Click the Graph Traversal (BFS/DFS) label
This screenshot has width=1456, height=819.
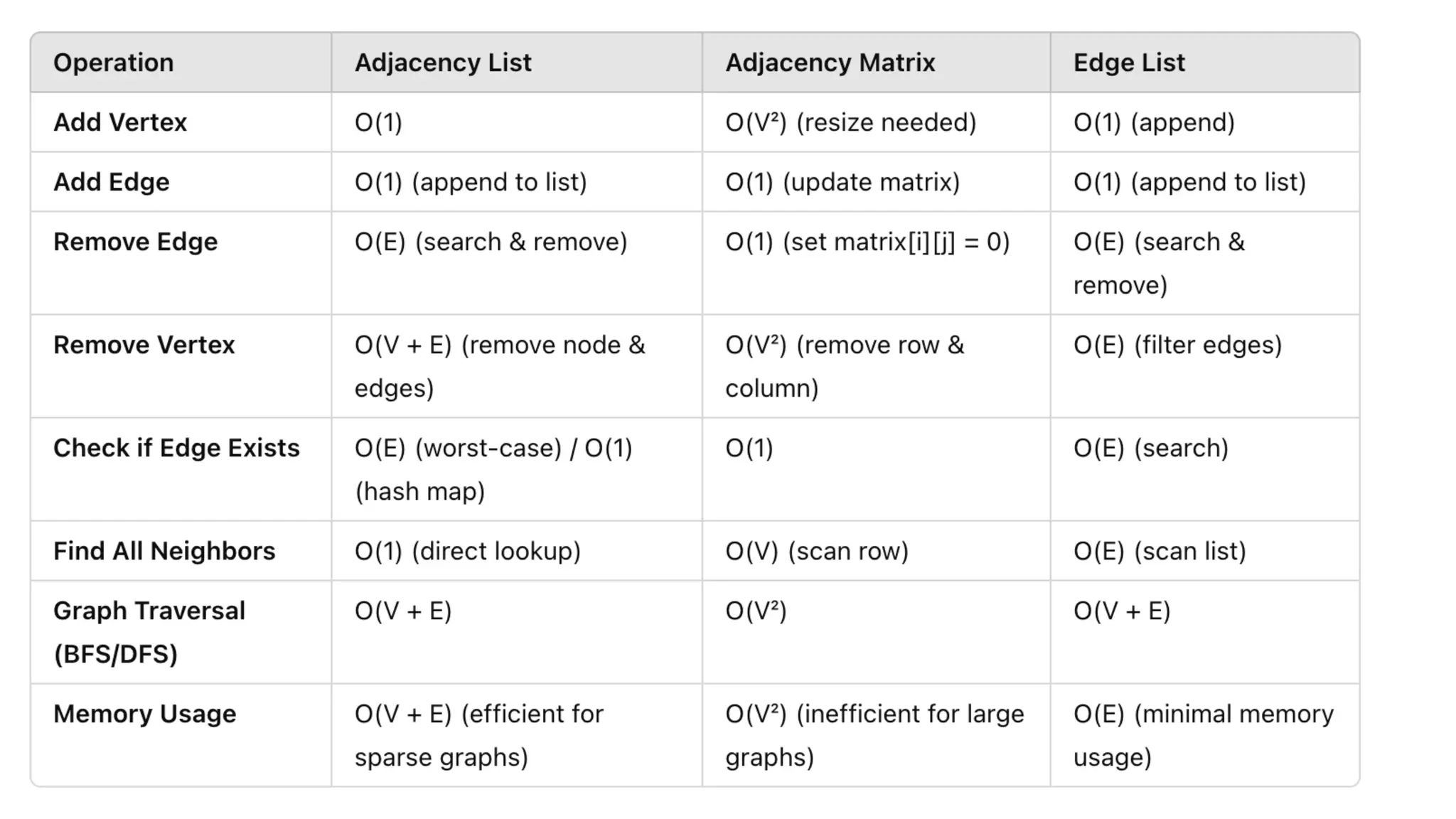[149, 632]
